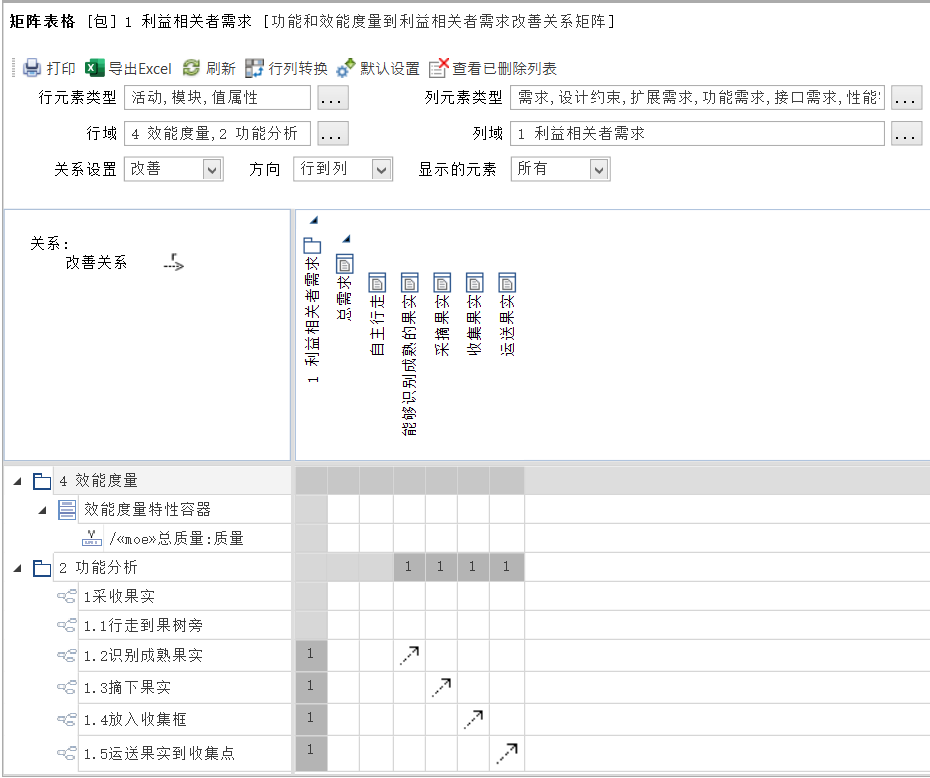
Task: Click the 默认设置 gear icon
Action: click(x=345, y=68)
